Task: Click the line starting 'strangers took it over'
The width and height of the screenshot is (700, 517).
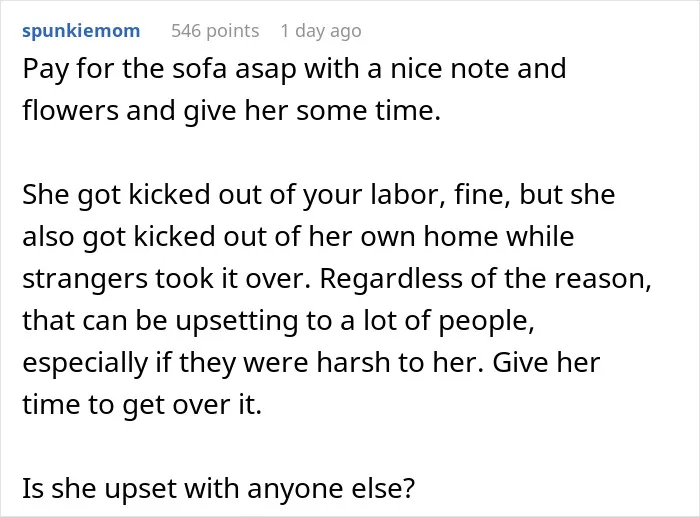Action: 337,279
